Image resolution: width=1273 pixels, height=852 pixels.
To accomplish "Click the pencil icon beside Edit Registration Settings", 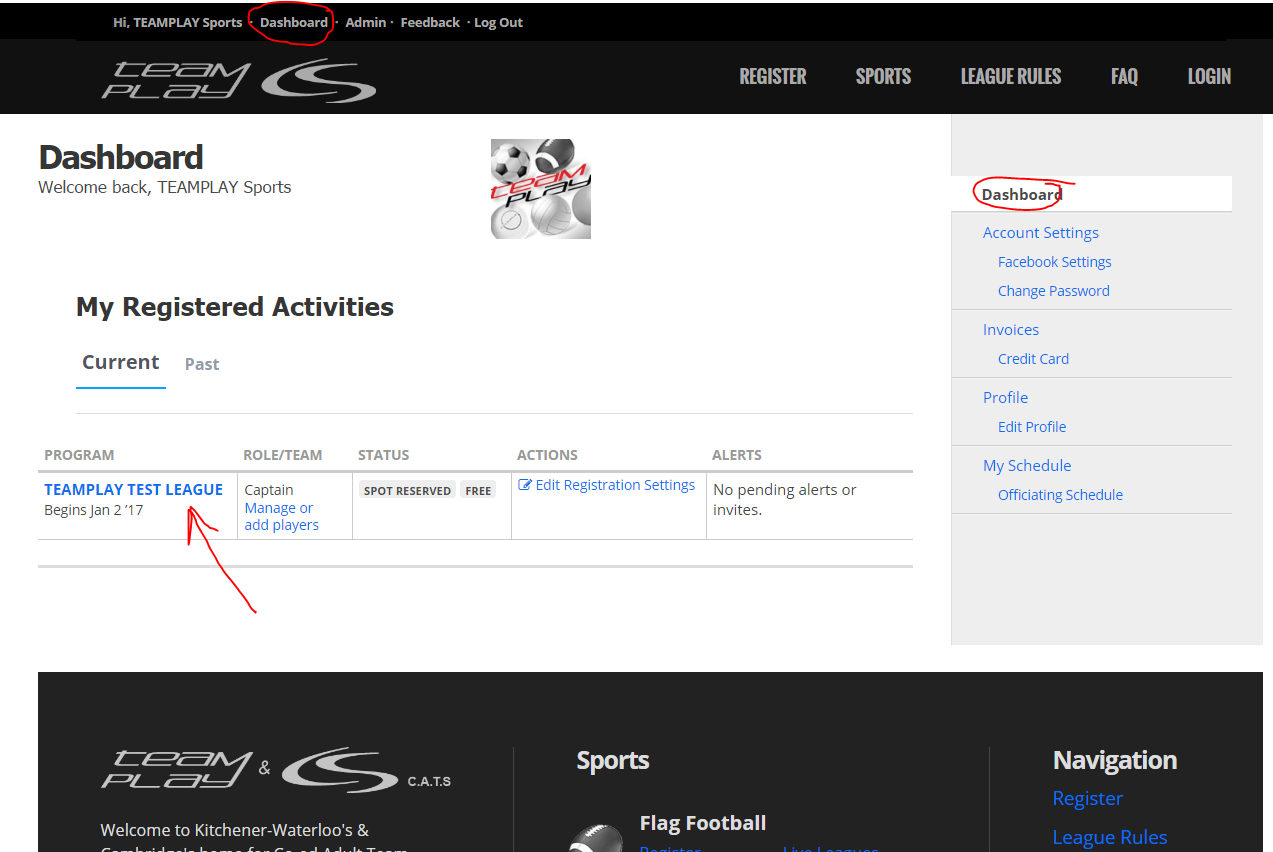I will pyautogui.click(x=525, y=485).
